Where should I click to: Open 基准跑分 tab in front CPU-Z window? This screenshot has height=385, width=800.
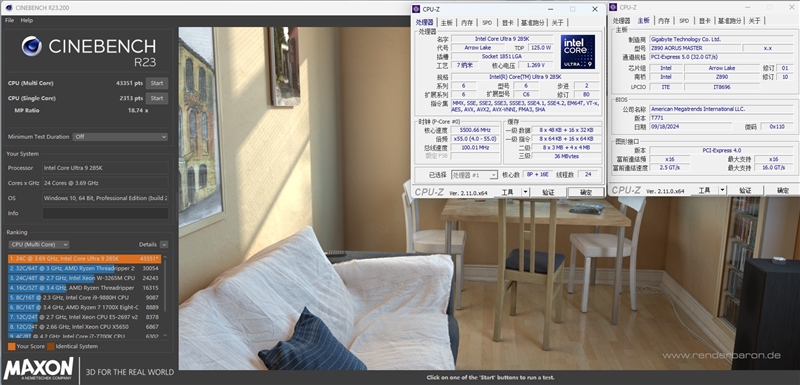(x=533, y=22)
